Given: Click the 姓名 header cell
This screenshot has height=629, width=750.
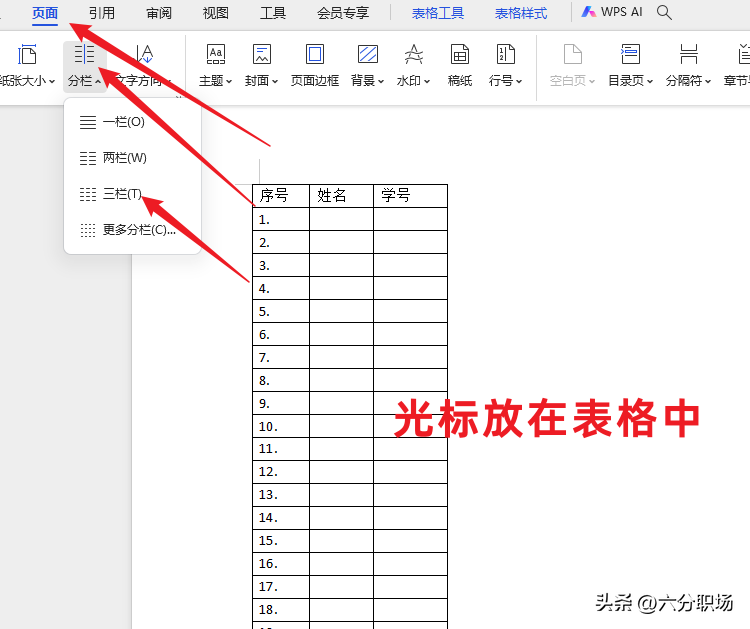Looking at the screenshot, I should [342, 196].
